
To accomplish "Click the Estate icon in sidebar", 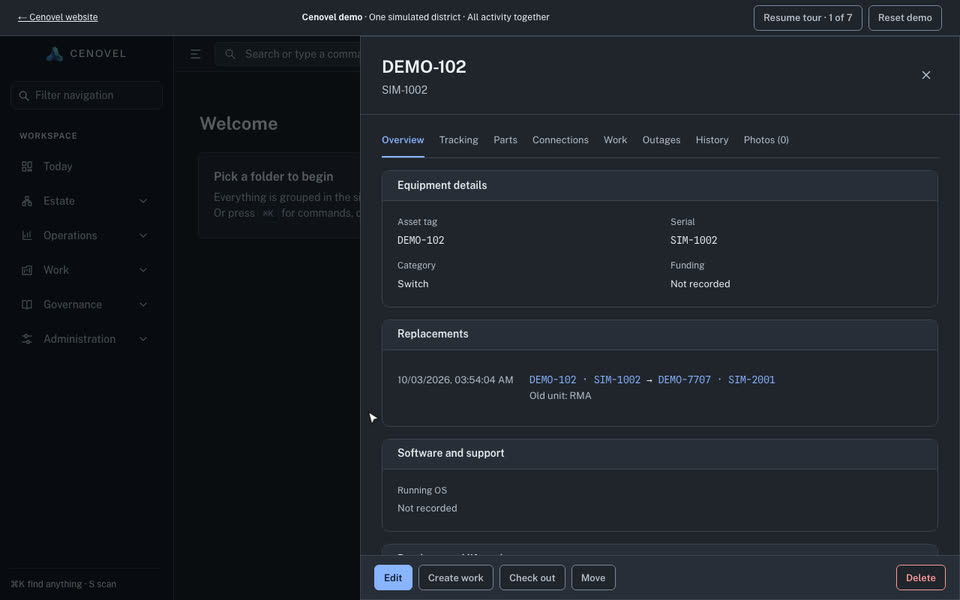I will (27, 201).
